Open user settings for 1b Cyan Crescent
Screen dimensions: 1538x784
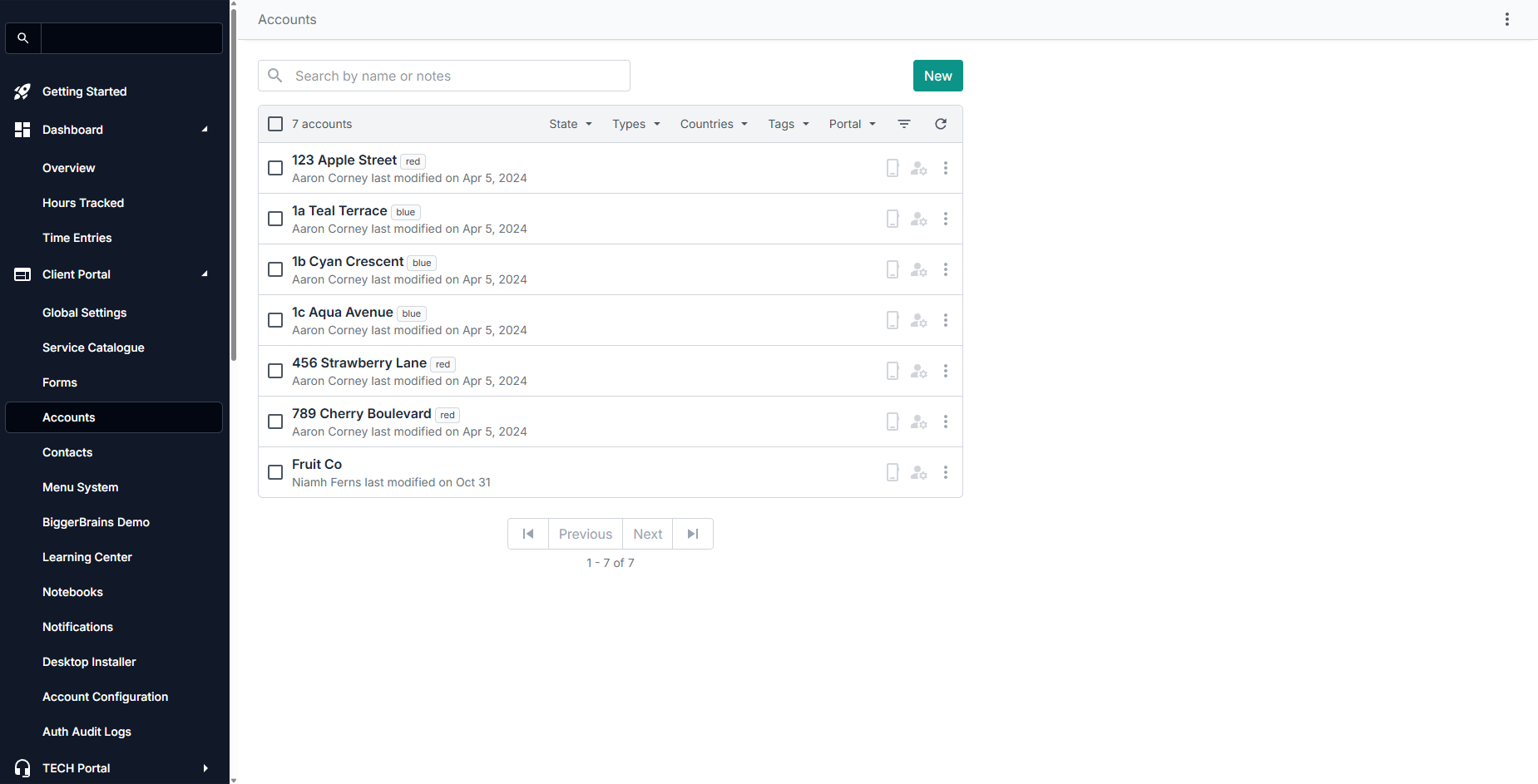tap(919, 269)
